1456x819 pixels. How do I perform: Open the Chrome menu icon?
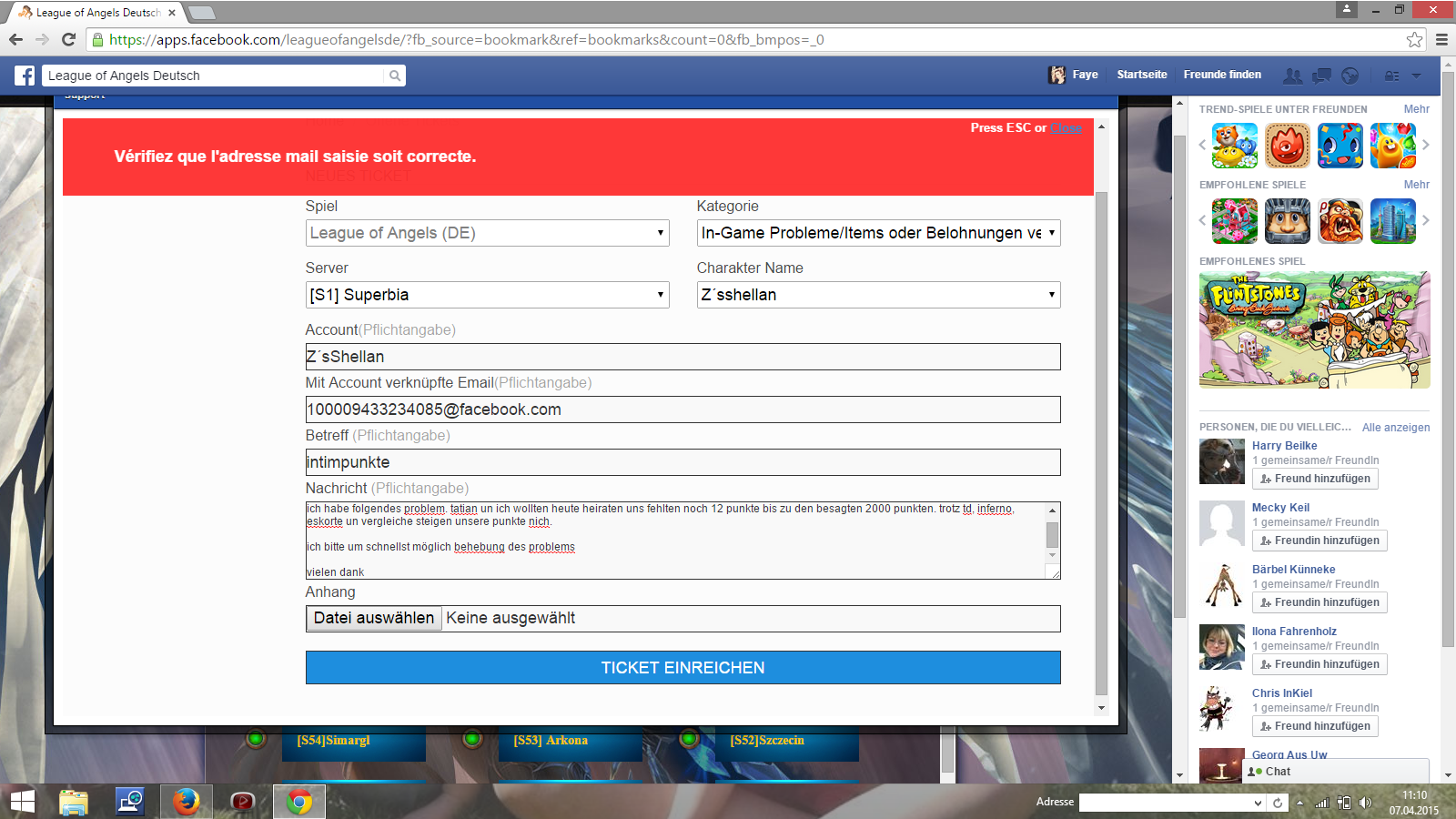[1441, 40]
